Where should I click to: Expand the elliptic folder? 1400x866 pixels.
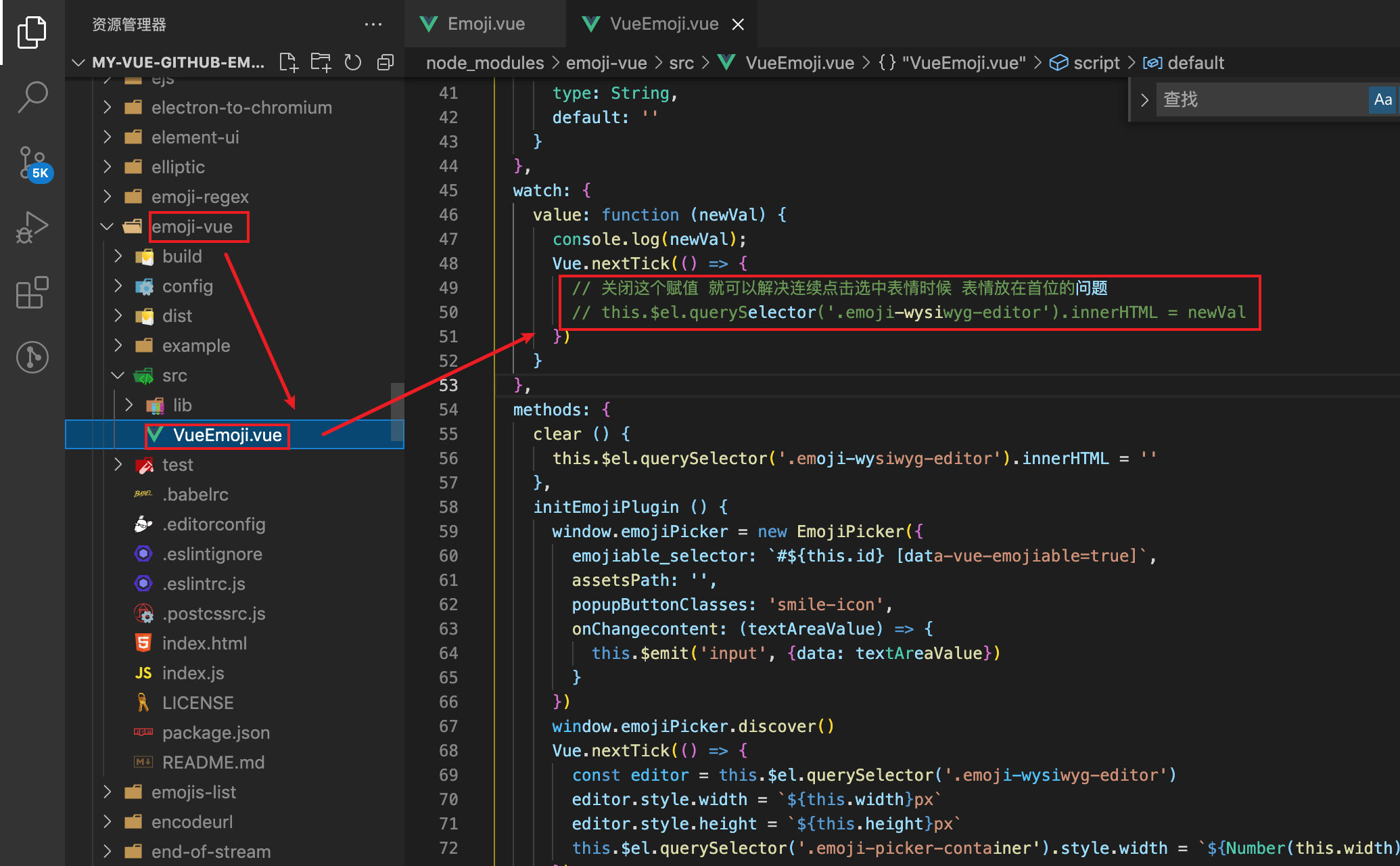[235, 167]
